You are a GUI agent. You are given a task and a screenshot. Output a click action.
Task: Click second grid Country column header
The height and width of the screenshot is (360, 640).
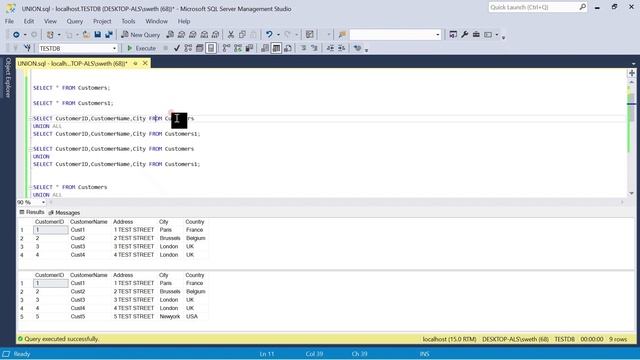point(195,275)
